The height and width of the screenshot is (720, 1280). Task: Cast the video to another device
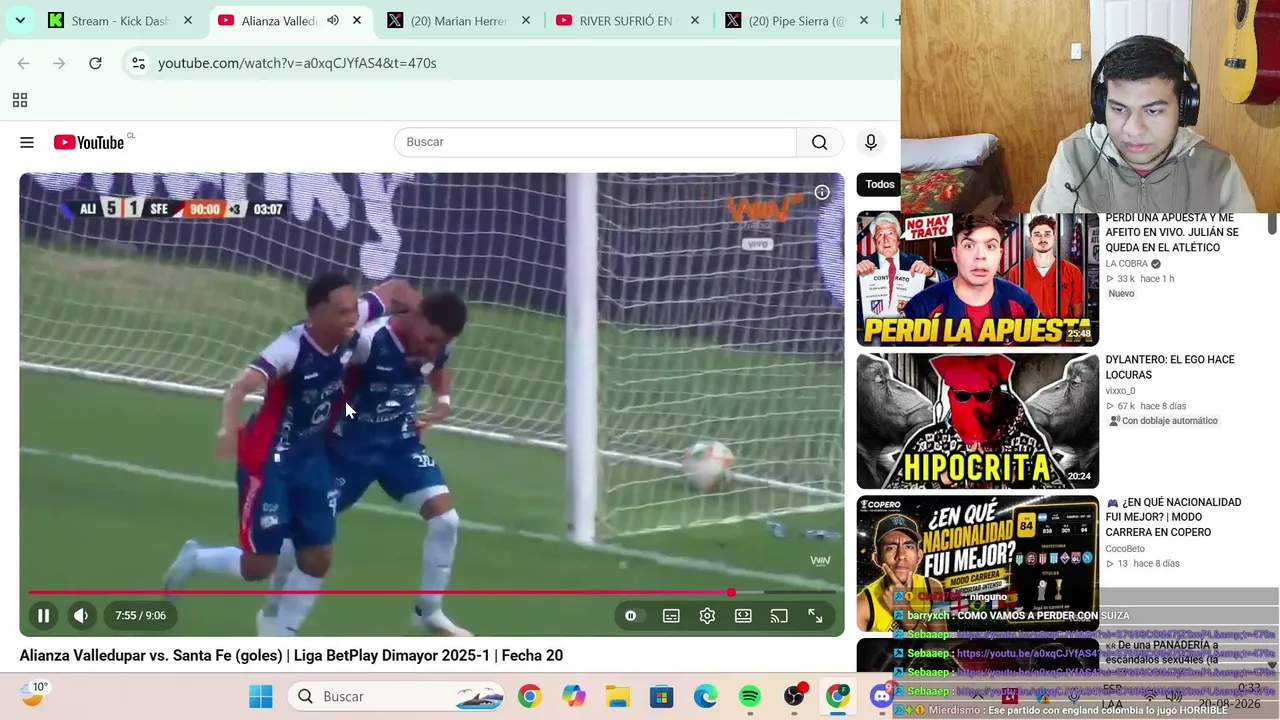[x=779, y=616]
